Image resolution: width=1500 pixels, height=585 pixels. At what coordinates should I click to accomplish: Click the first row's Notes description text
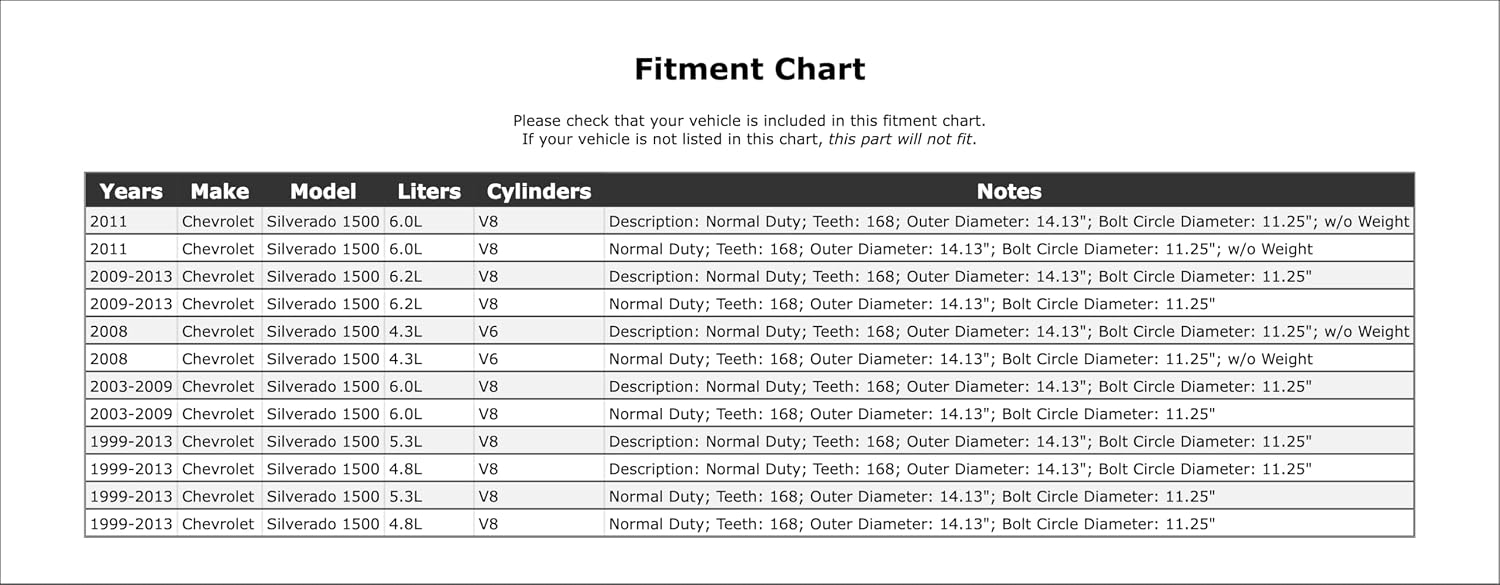click(1009, 221)
